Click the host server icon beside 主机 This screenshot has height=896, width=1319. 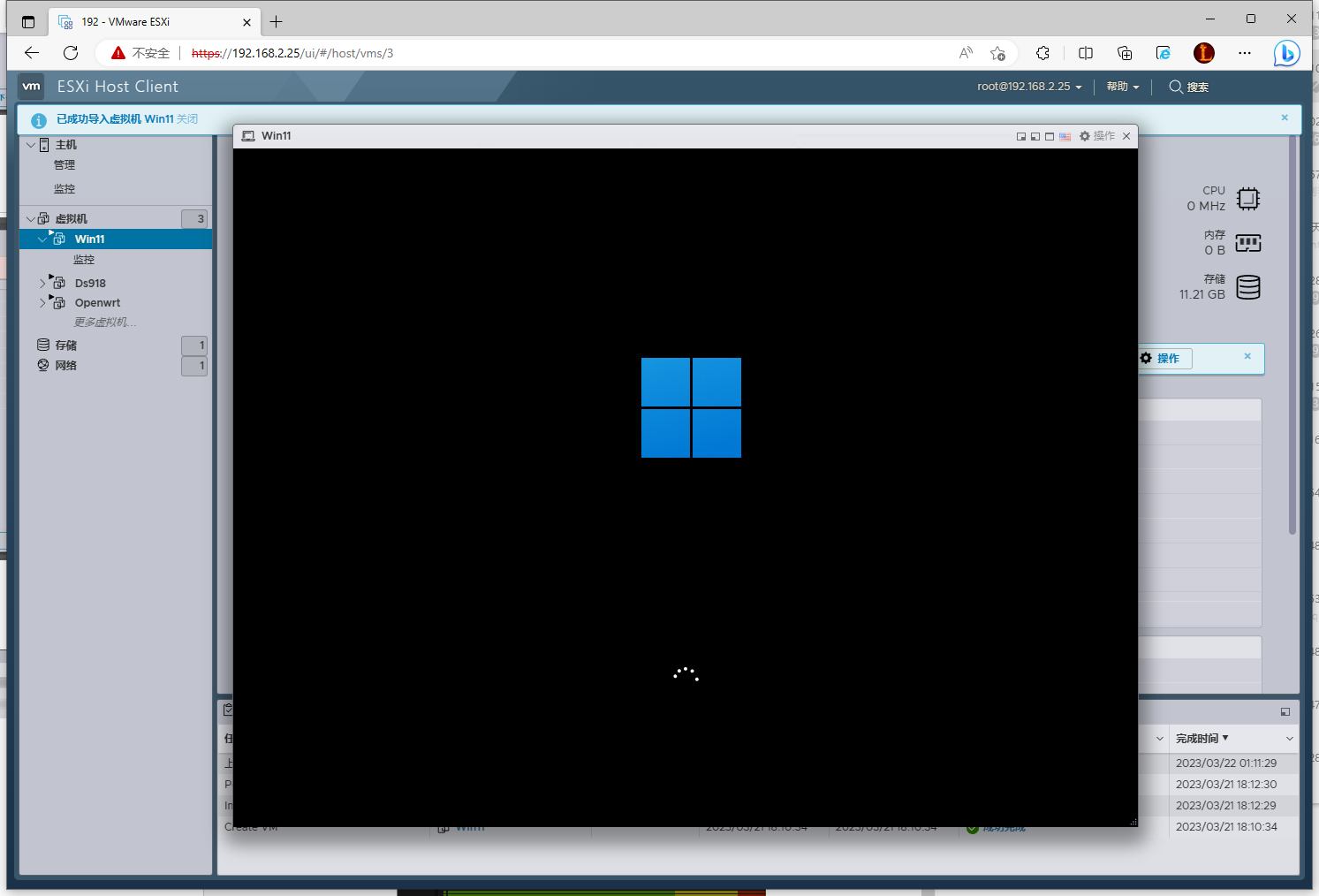pyautogui.click(x=44, y=145)
